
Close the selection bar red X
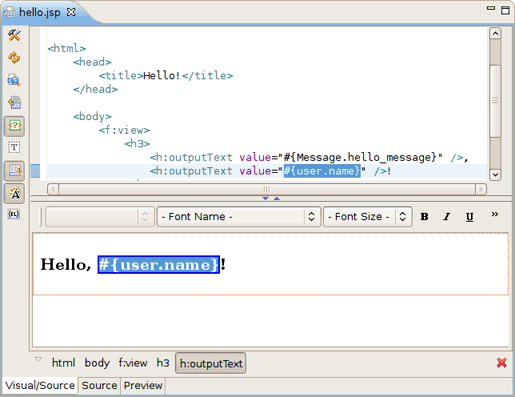pyautogui.click(x=501, y=363)
